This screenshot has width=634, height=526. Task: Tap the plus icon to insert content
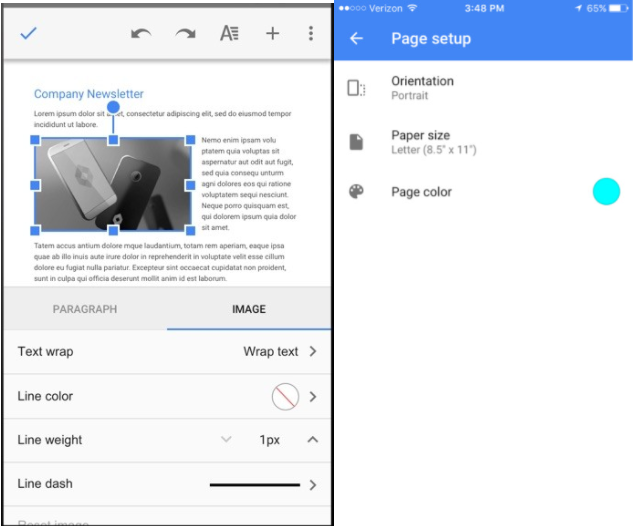click(273, 33)
